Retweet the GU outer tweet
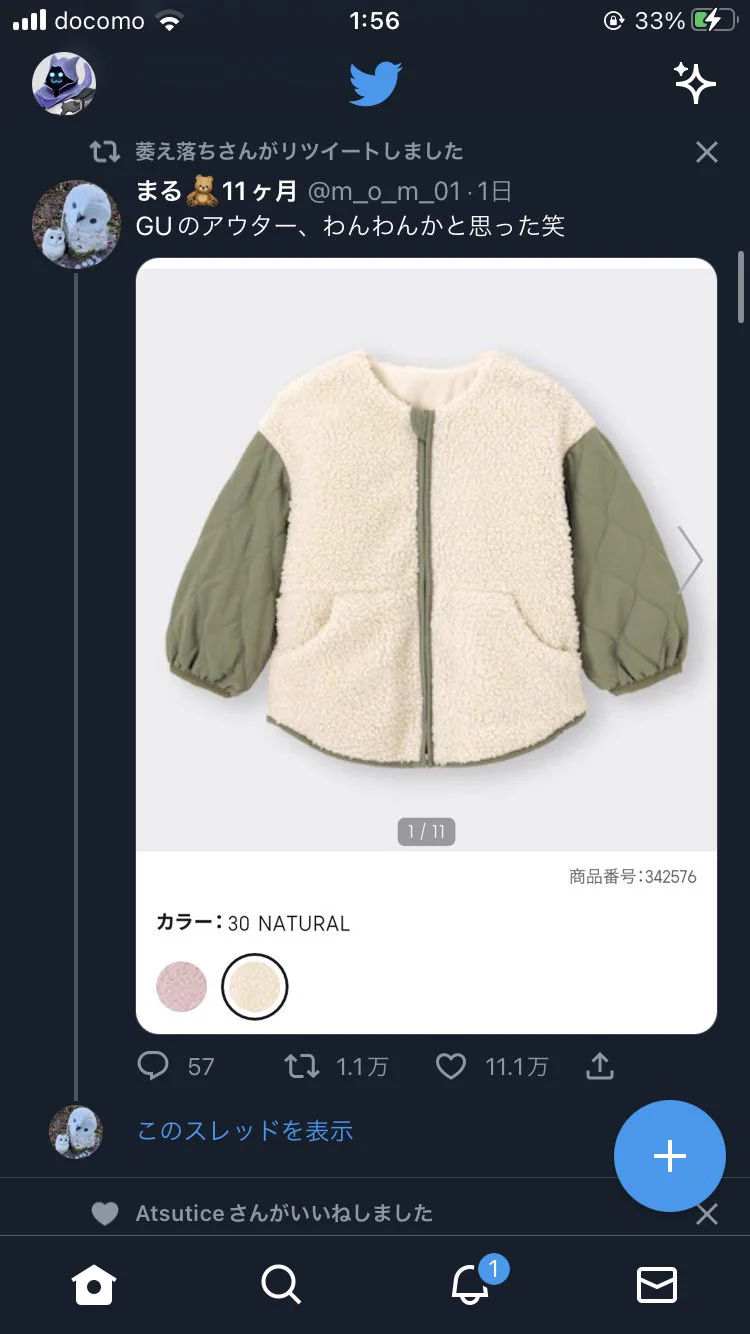 (x=302, y=1066)
